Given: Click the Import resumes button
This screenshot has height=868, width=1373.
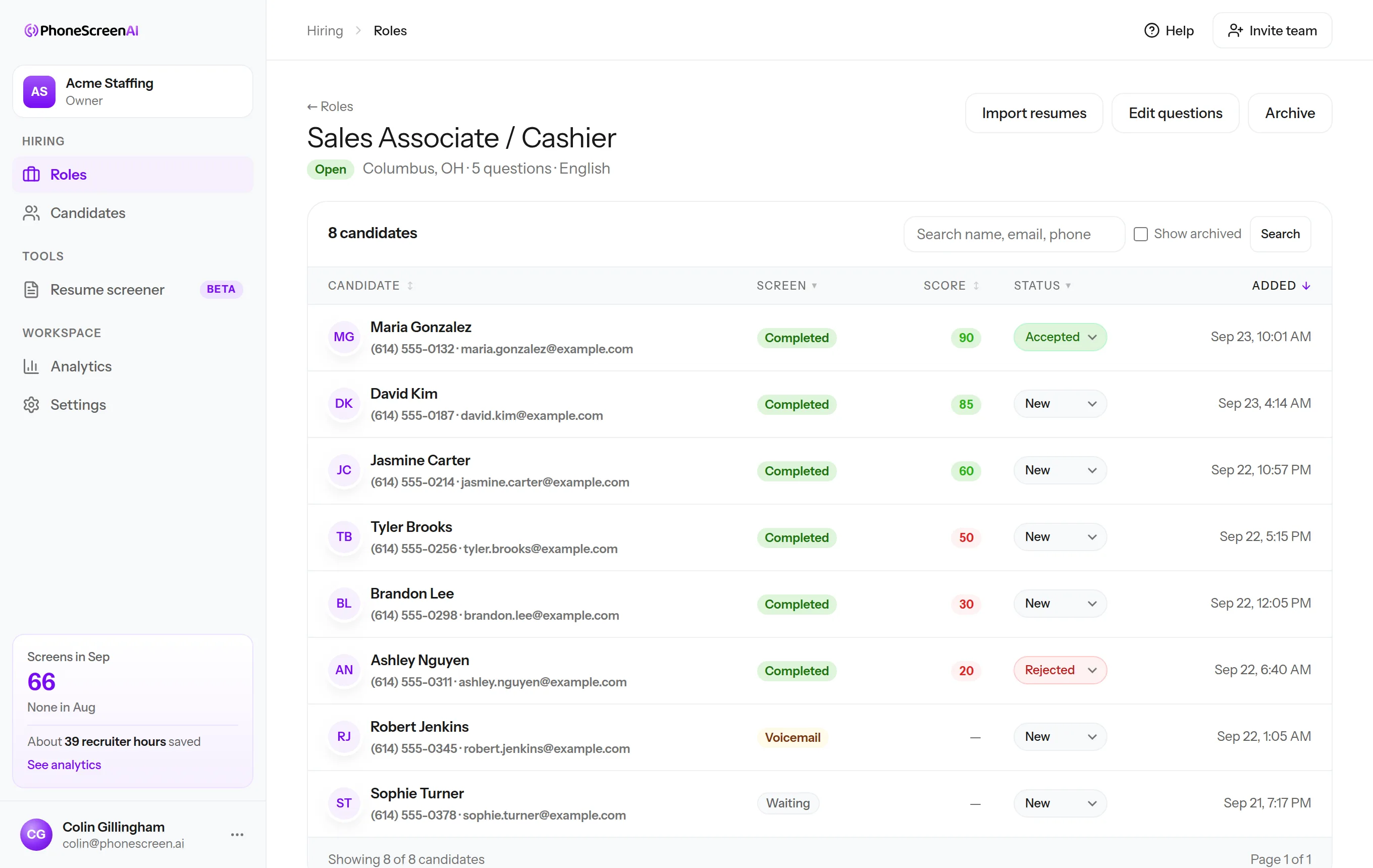Looking at the screenshot, I should click(1034, 113).
